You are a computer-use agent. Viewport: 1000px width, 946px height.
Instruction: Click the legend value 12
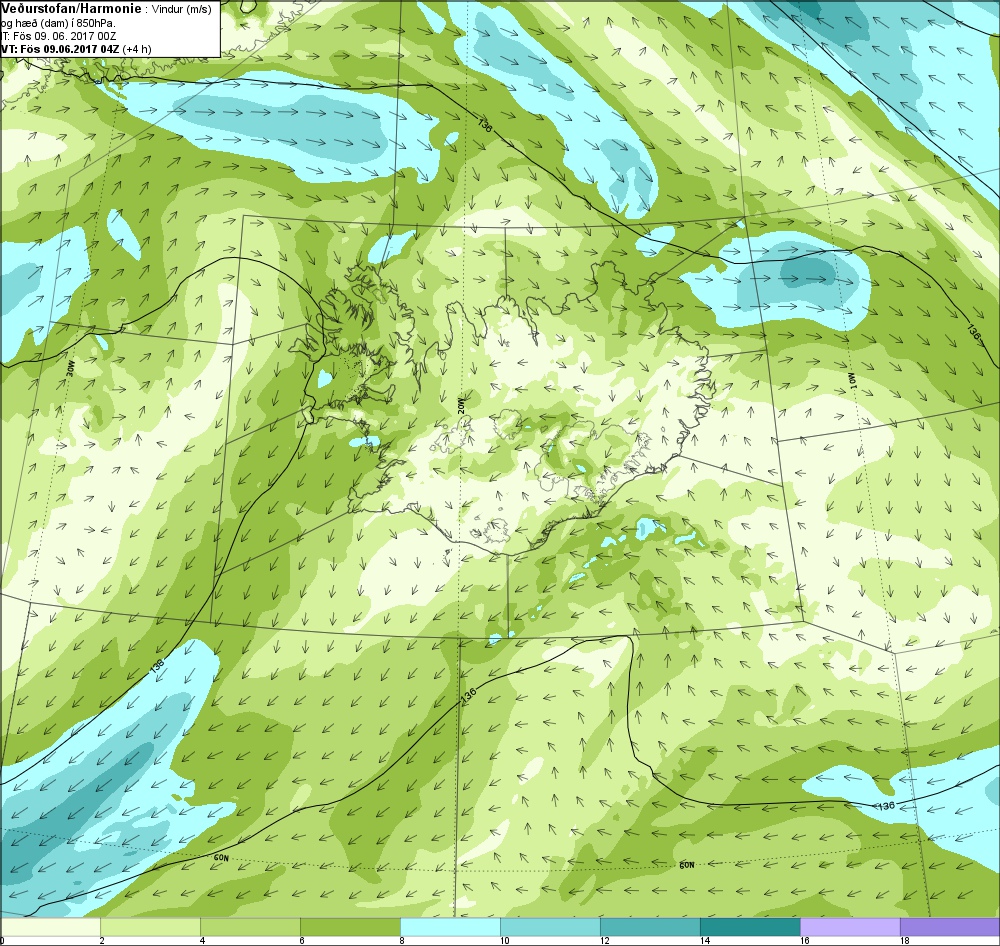[604, 940]
